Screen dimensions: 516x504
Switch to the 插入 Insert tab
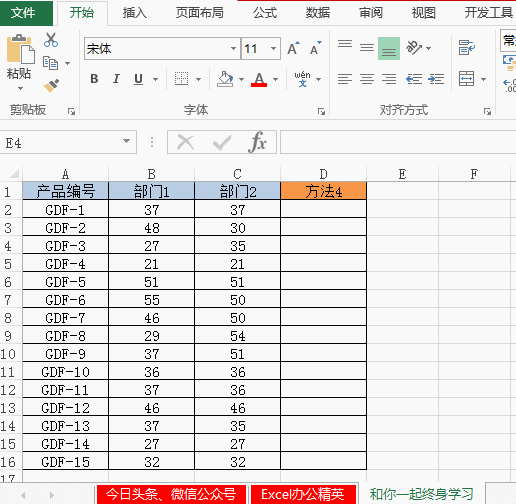(135, 13)
